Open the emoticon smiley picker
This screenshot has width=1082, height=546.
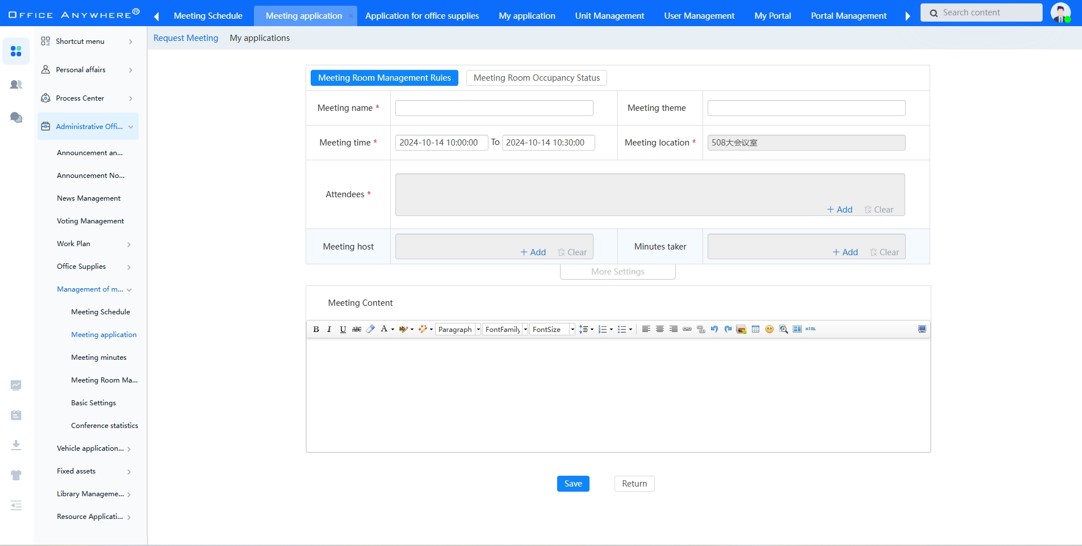(x=769, y=329)
